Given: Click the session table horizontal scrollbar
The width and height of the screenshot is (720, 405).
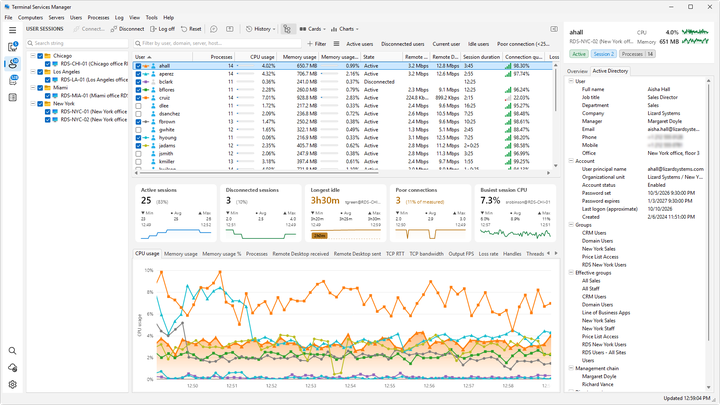Looking at the screenshot, I should [x=259, y=173].
